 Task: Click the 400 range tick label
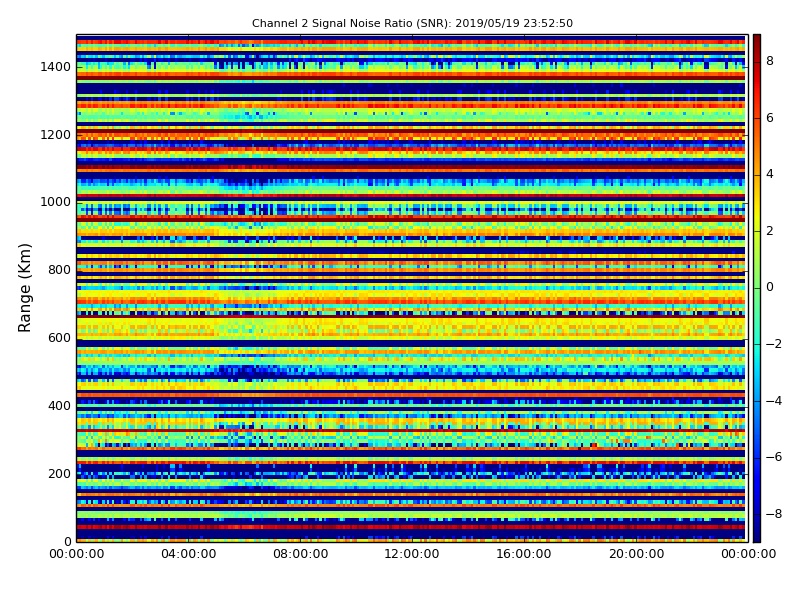(59, 406)
